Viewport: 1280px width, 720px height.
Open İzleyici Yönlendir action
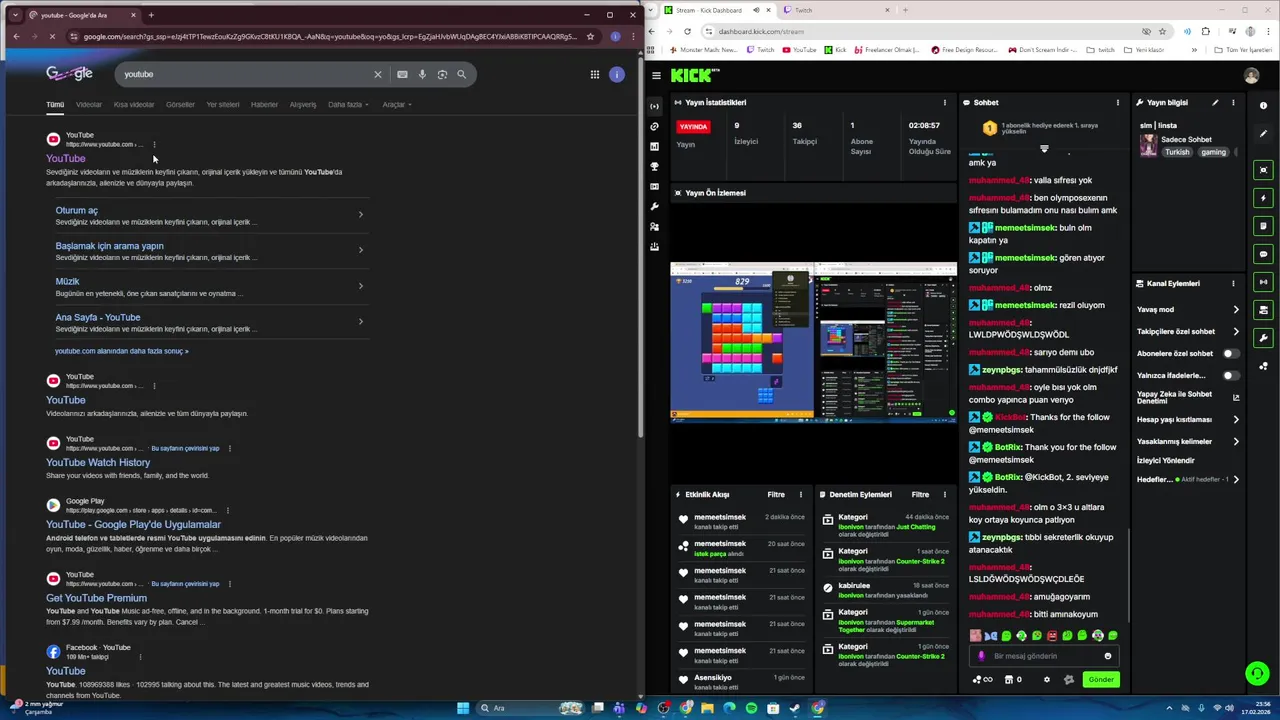point(1165,460)
